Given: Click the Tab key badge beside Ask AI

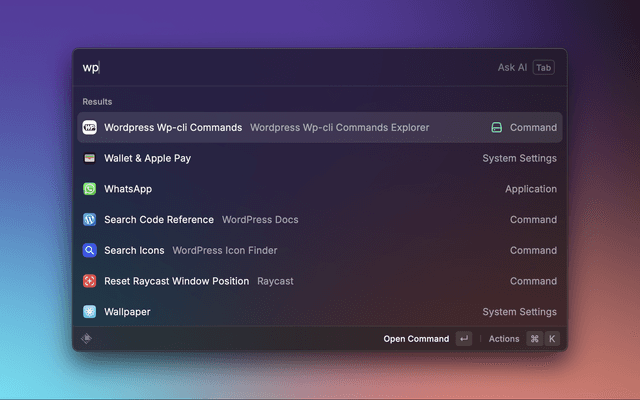Looking at the screenshot, I should pos(543,68).
